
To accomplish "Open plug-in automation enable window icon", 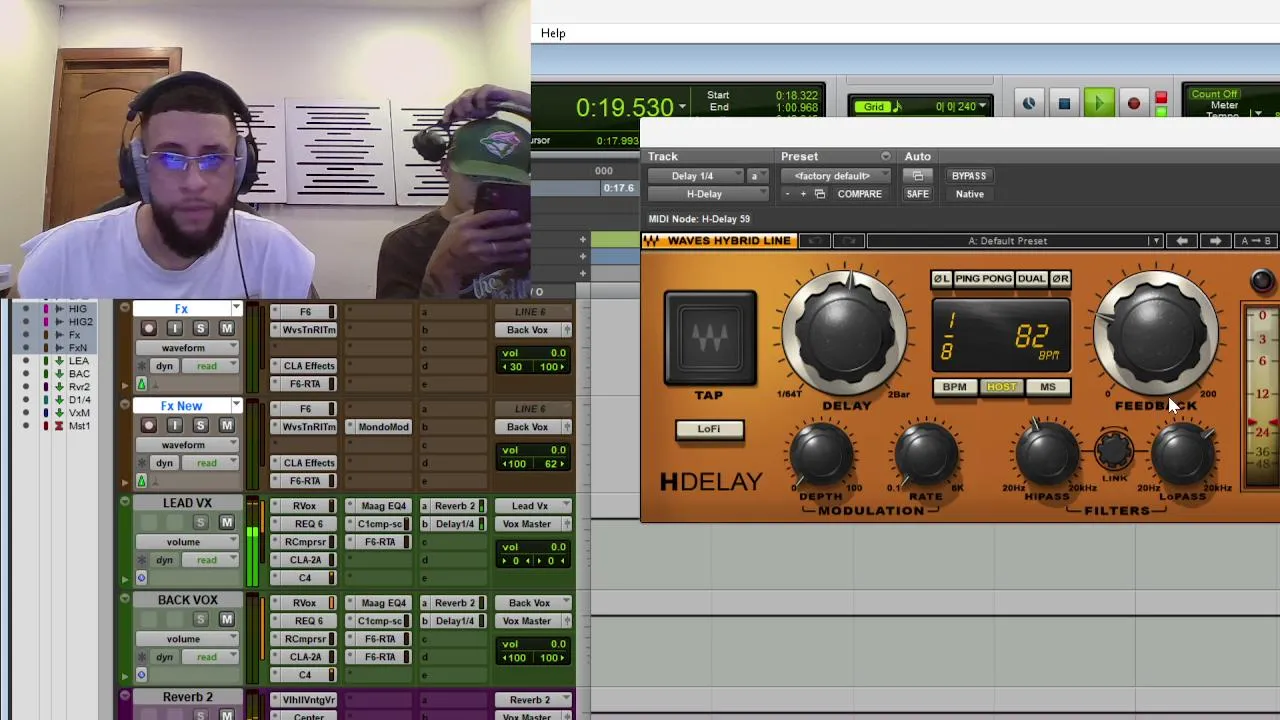I will 918,176.
